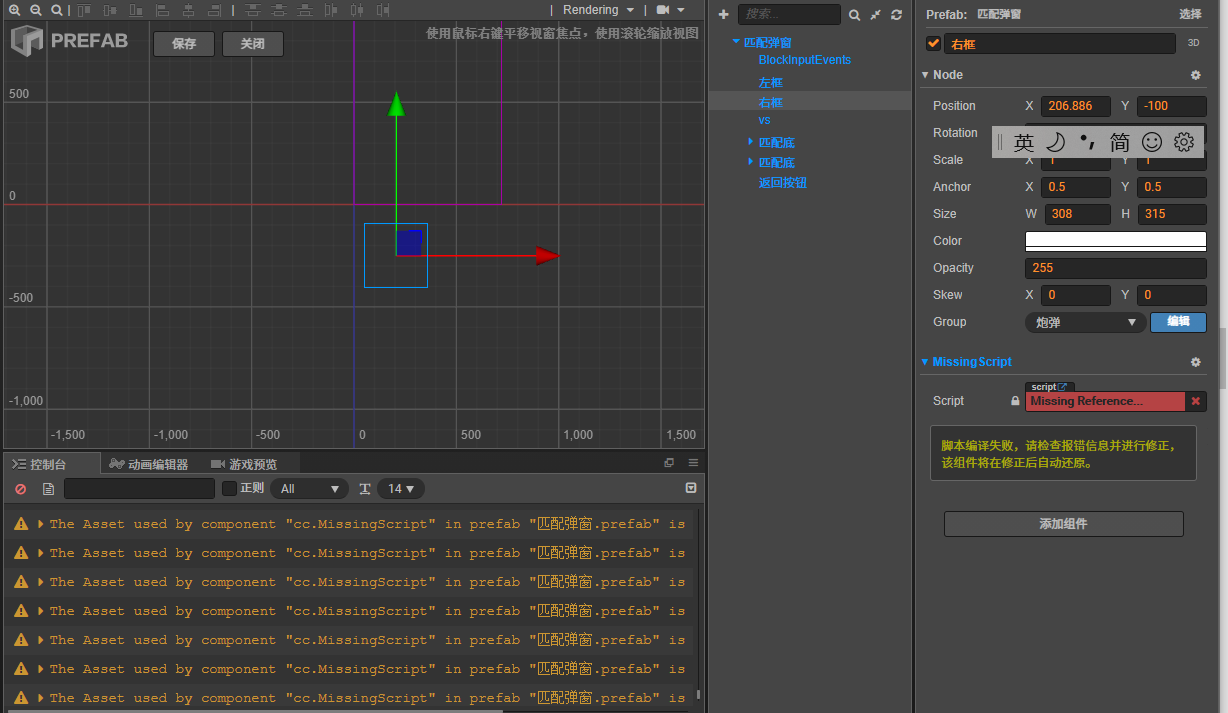Screen dimensions: 1228x713
Task: Open the console log file icon
Action: tap(47, 489)
